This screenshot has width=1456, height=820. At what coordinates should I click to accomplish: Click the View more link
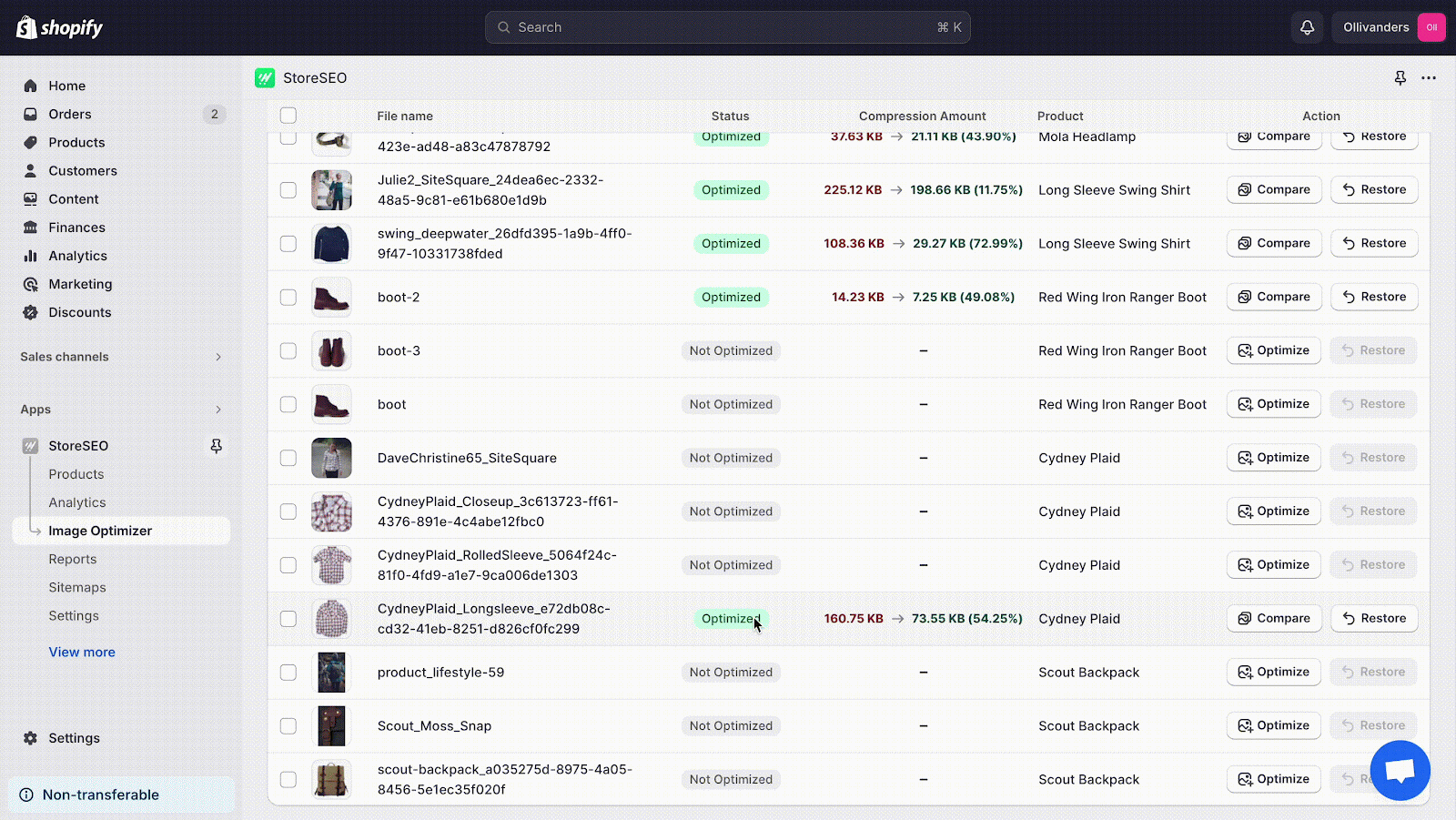[82, 652]
